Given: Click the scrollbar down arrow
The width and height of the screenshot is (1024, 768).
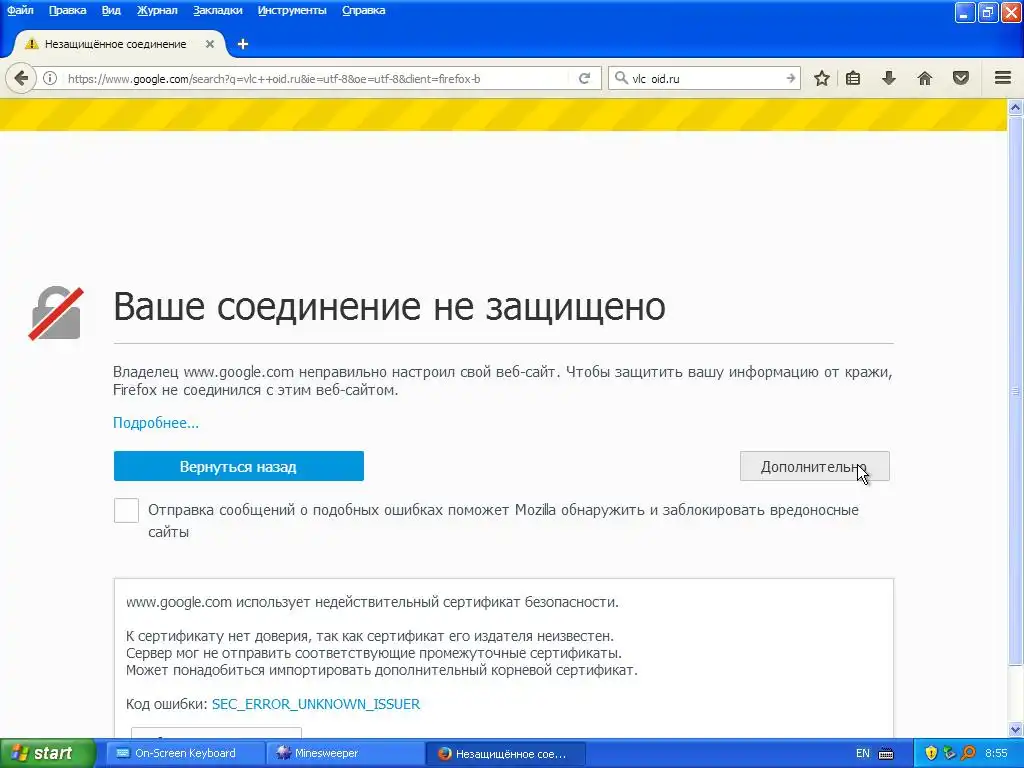Looking at the screenshot, I should point(1015,729).
